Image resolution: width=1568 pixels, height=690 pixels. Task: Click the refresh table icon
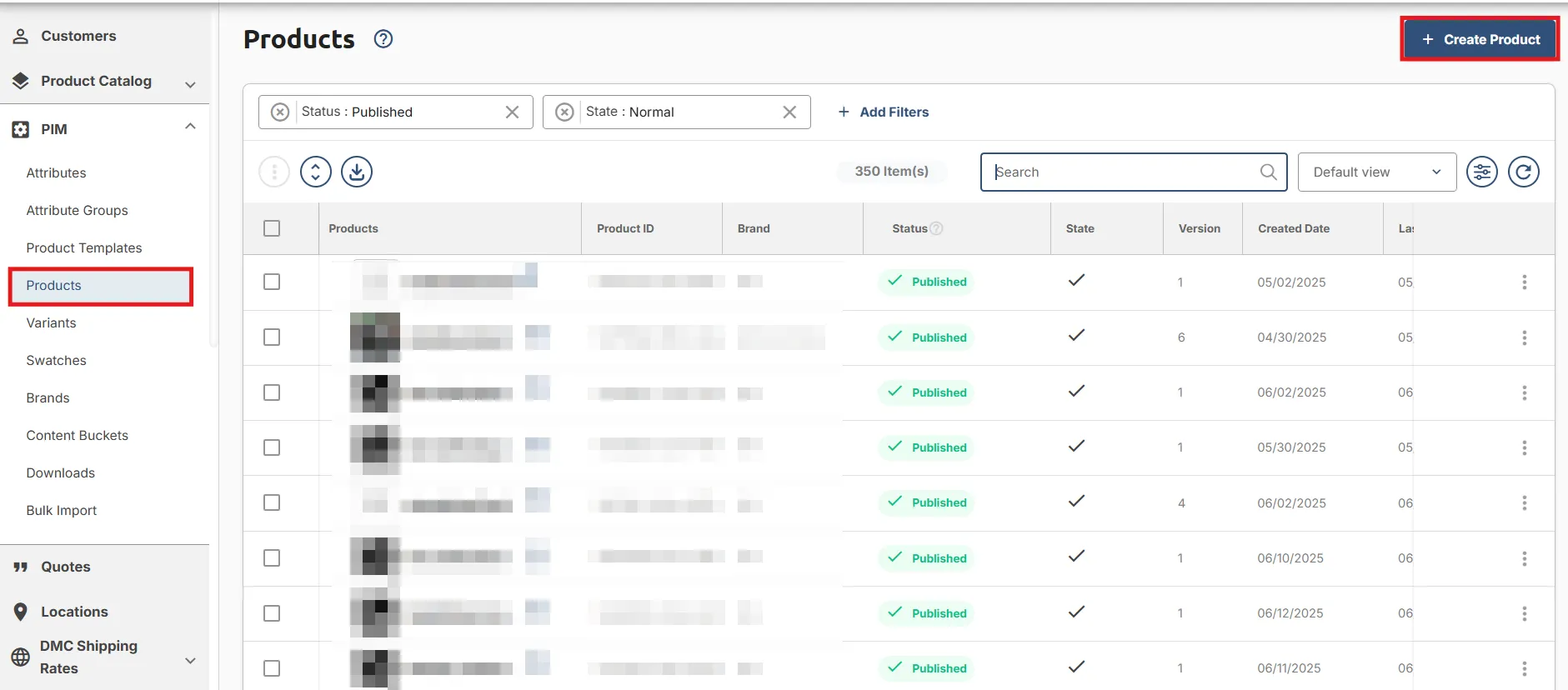tap(1524, 172)
